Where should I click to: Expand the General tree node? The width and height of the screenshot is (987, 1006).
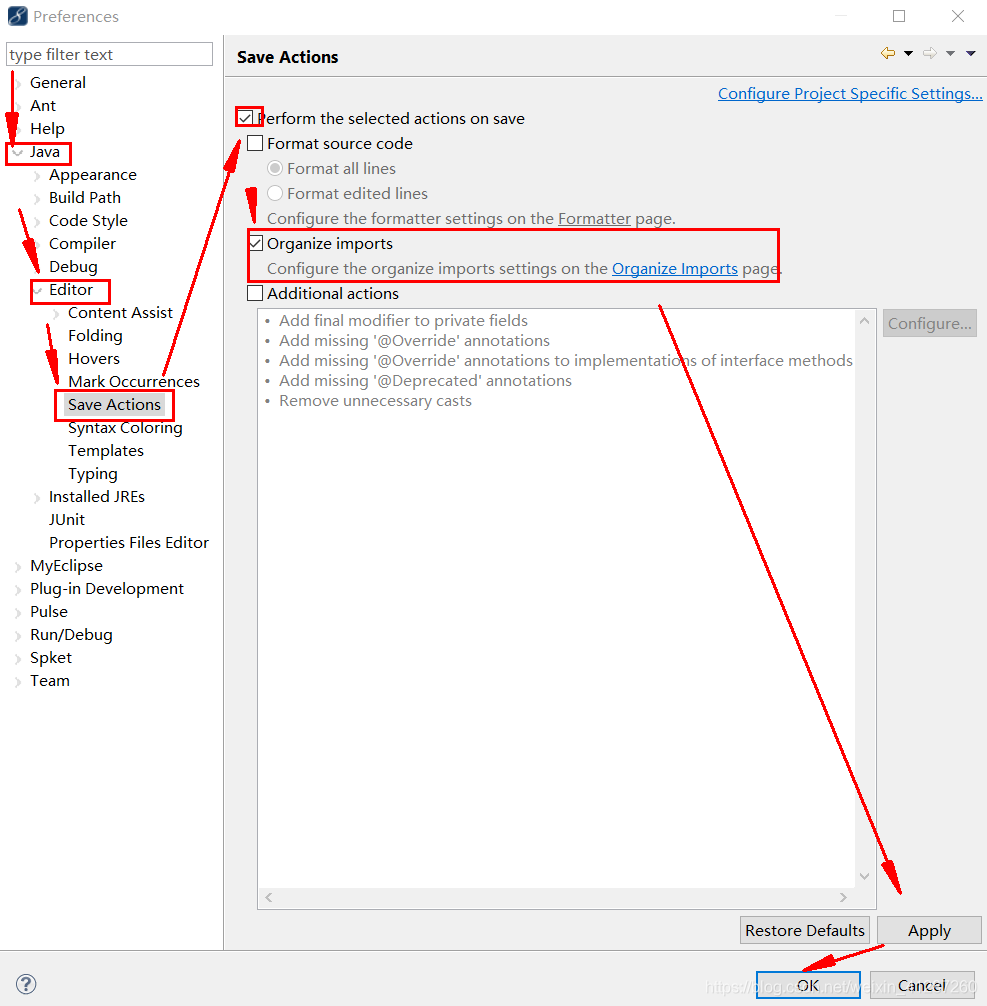[x=18, y=83]
